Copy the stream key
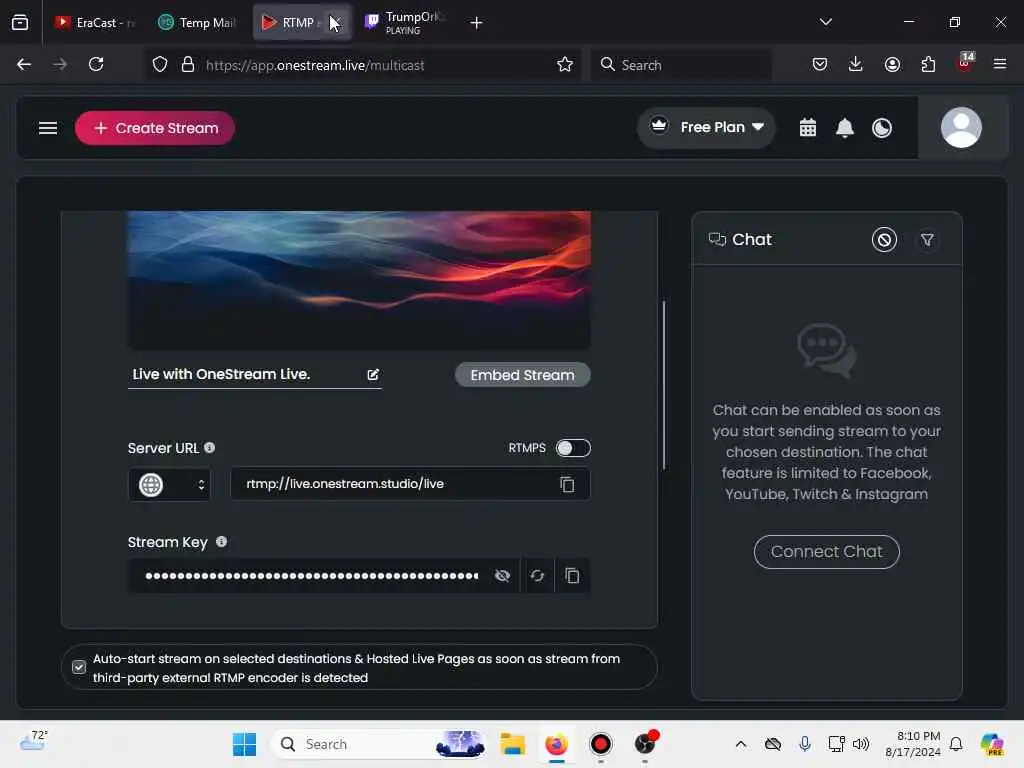Viewport: 1024px width, 768px height. click(572, 576)
